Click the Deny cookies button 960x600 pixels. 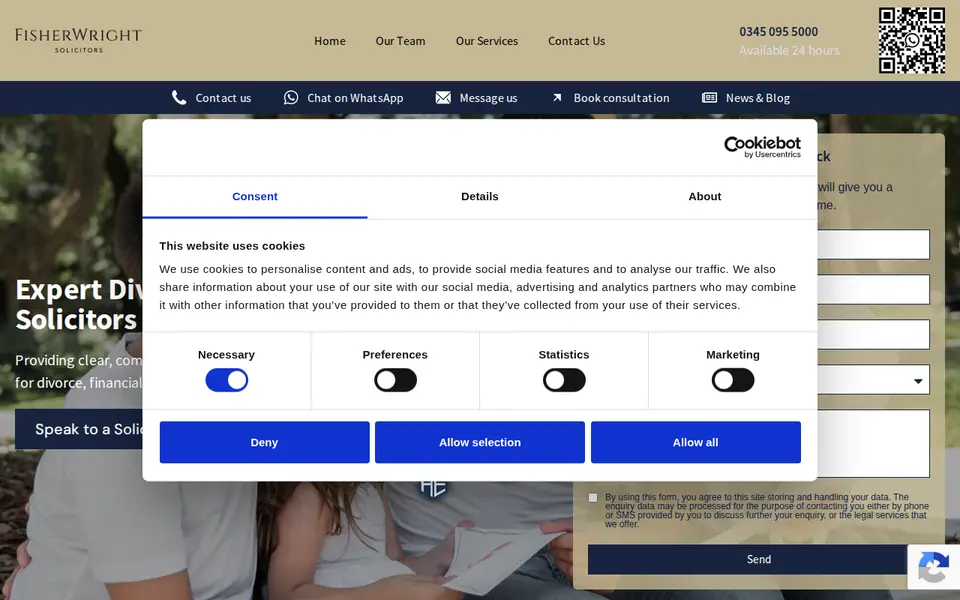(x=264, y=442)
